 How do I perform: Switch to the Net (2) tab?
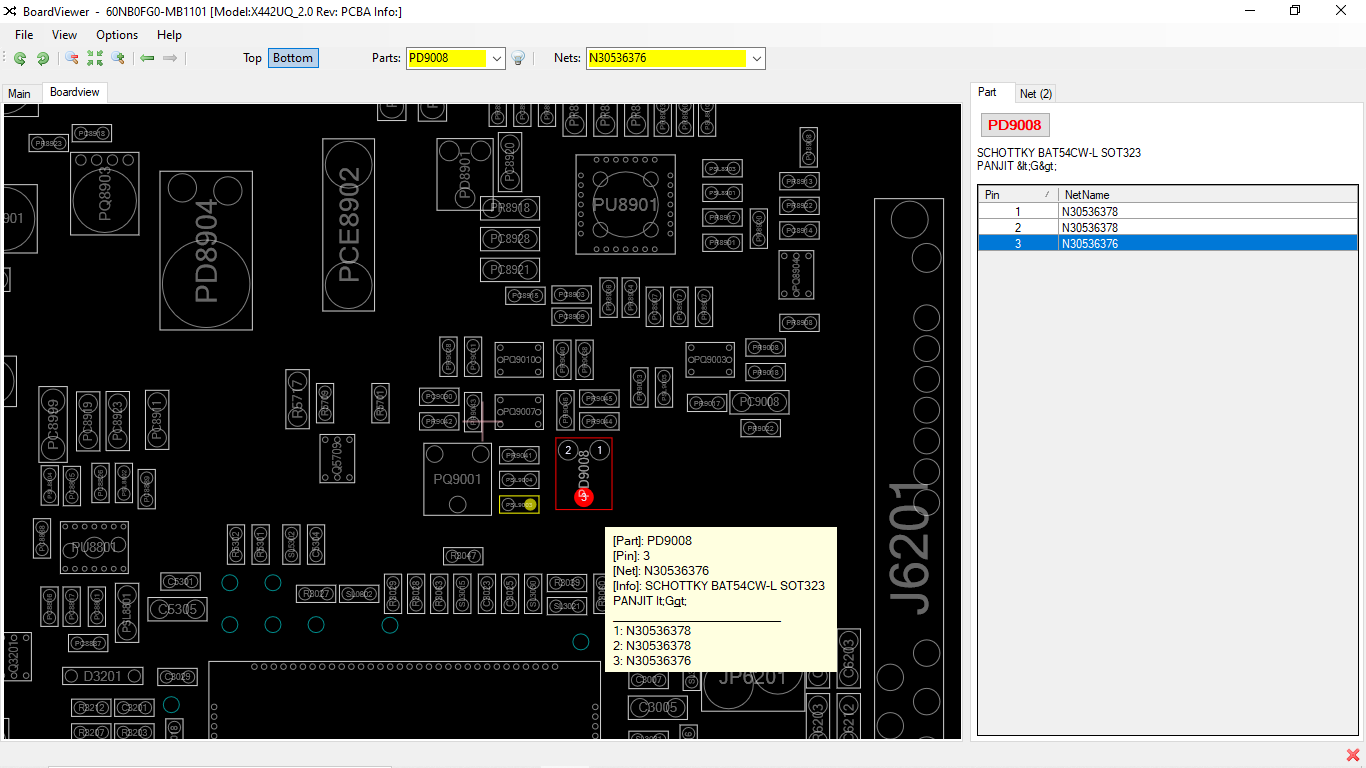1035,93
